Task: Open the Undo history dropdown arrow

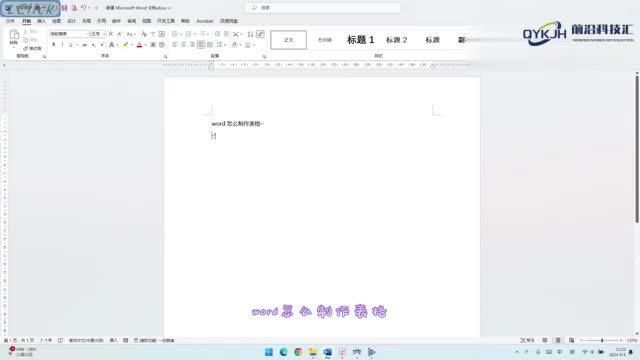Action: coord(89,8)
